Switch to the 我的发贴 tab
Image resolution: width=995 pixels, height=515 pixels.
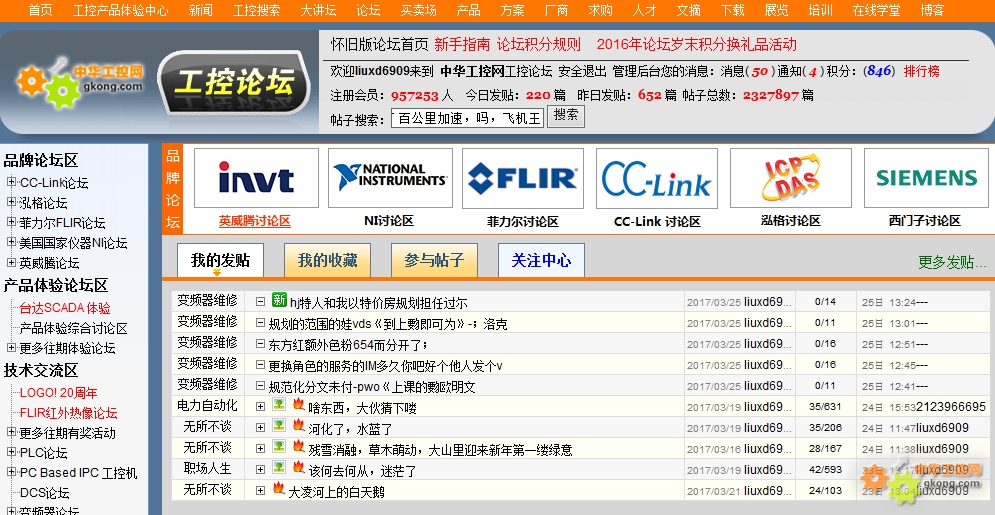click(220, 261)
